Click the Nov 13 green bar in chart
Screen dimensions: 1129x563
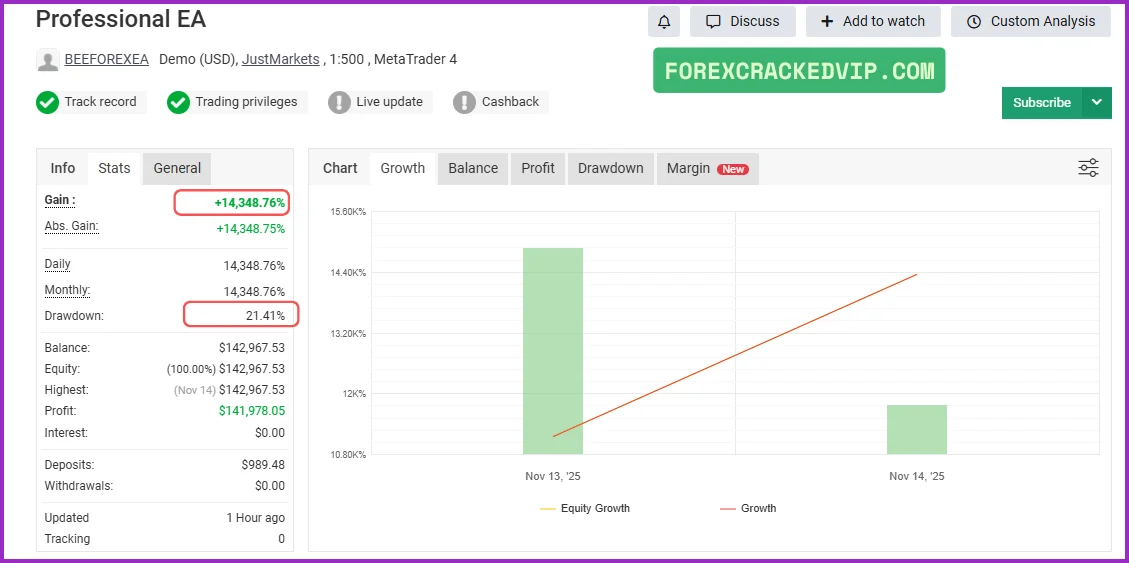tap(552, 350)
